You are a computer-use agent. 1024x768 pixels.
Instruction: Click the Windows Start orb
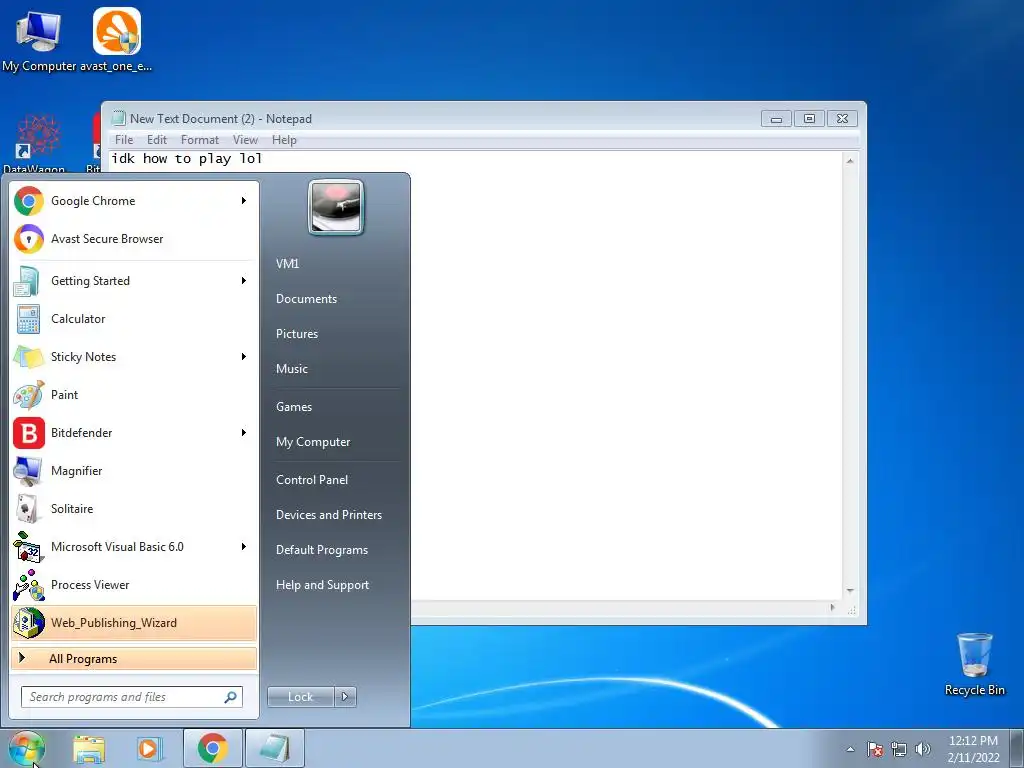[27, 748]
